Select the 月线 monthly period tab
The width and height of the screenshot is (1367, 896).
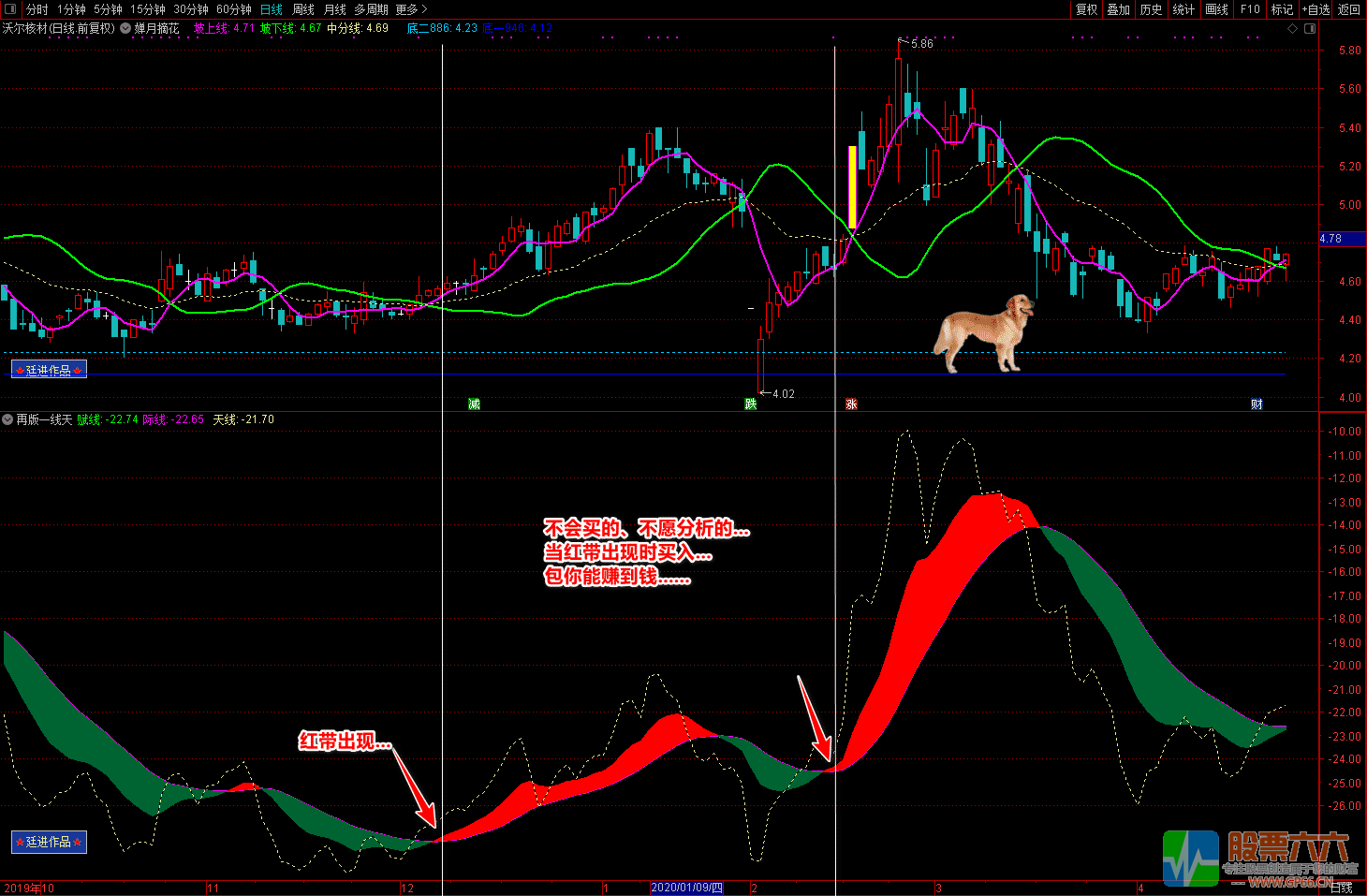coord(335,9)
